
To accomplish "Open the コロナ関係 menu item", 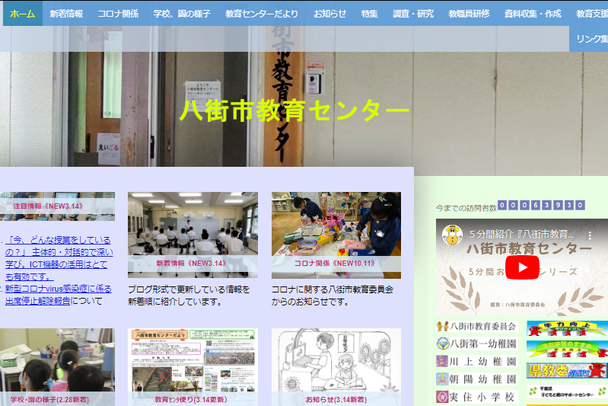I will pyautogui.click(x=118, y=14).
